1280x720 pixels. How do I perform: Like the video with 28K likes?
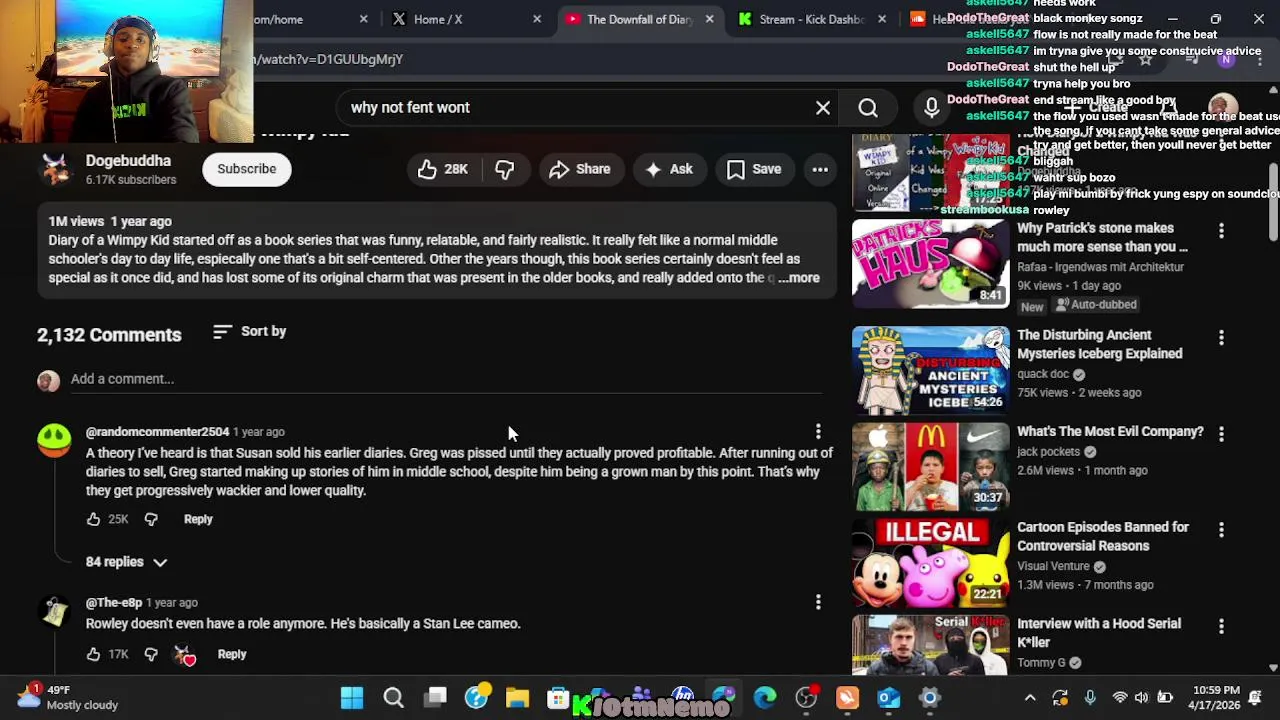[443, 169]
